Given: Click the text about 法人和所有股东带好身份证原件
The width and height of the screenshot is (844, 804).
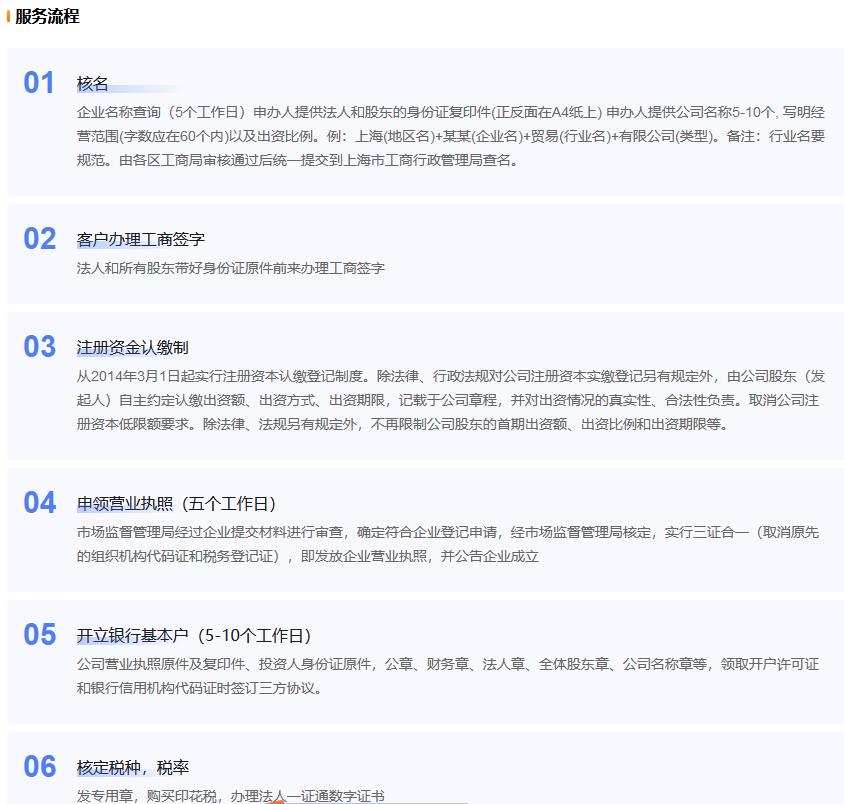Looking at the screenshot, I should click(x=231, y=268).
